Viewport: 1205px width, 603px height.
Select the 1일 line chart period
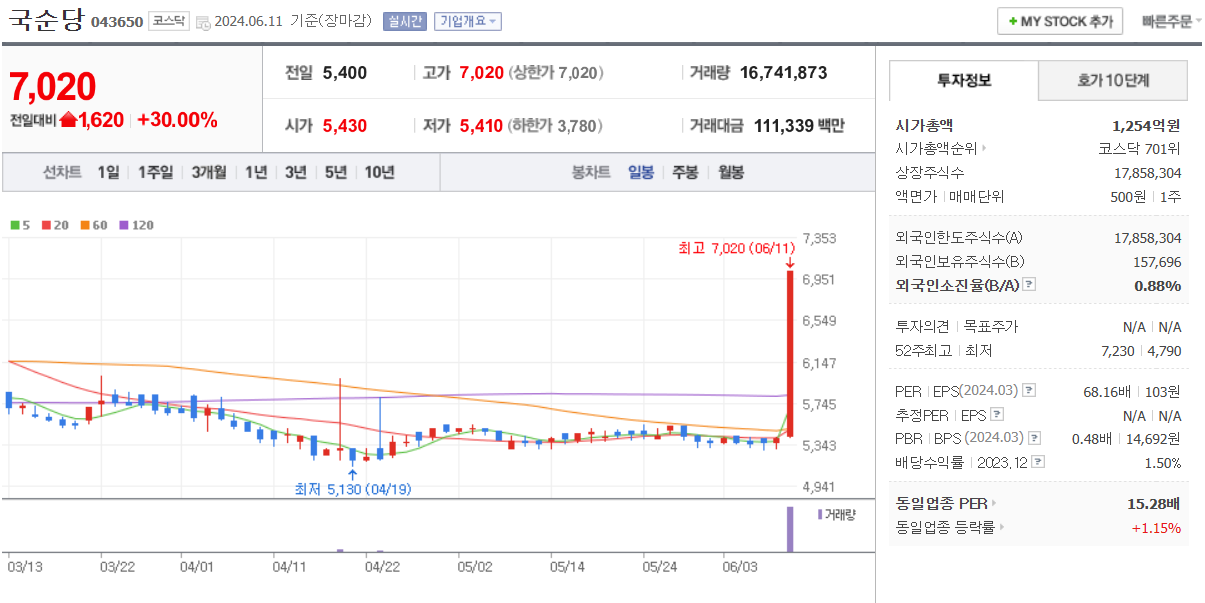108,172
